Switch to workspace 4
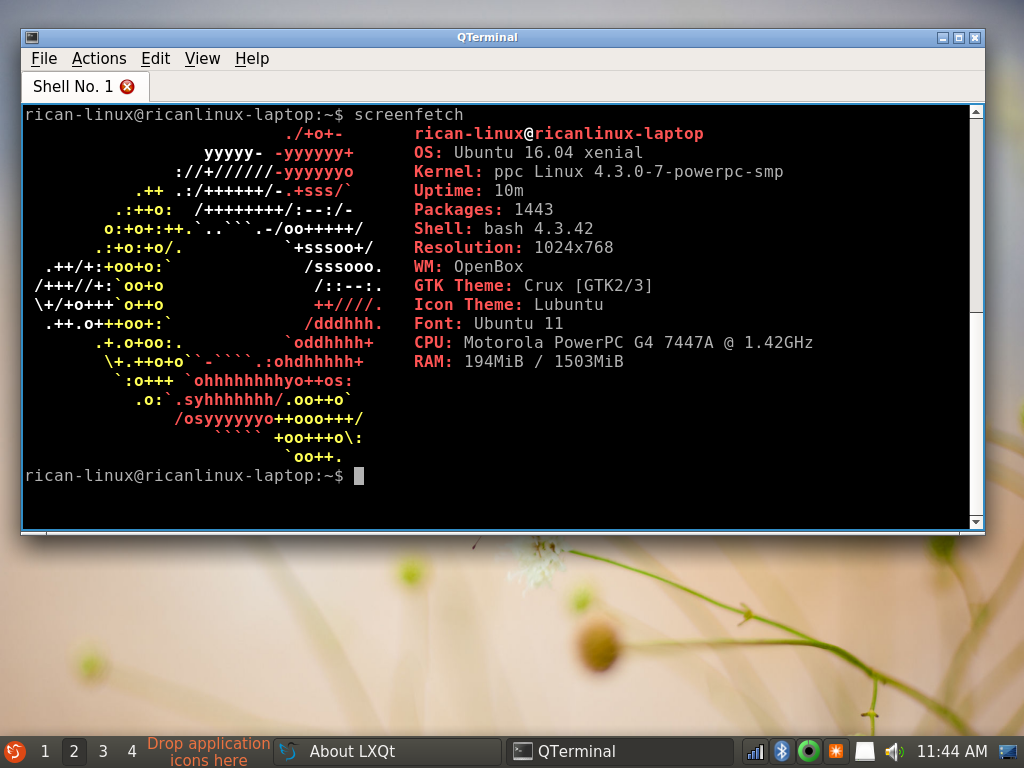Image resolution: width=1024 pixels, height=768 pixels. pos(132,751)
